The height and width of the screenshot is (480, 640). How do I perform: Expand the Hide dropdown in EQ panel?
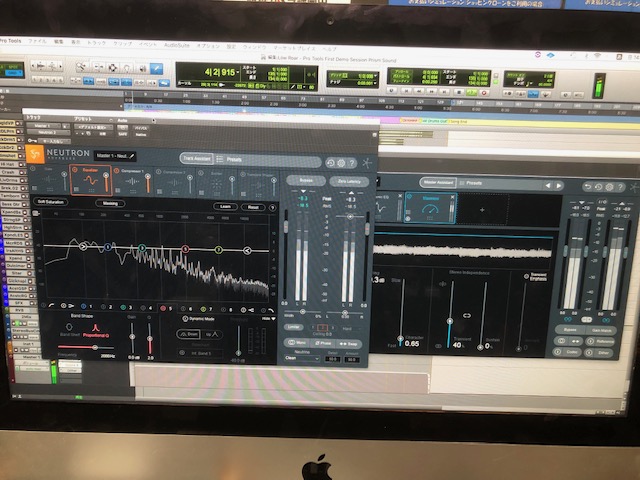tap(268, 319)
